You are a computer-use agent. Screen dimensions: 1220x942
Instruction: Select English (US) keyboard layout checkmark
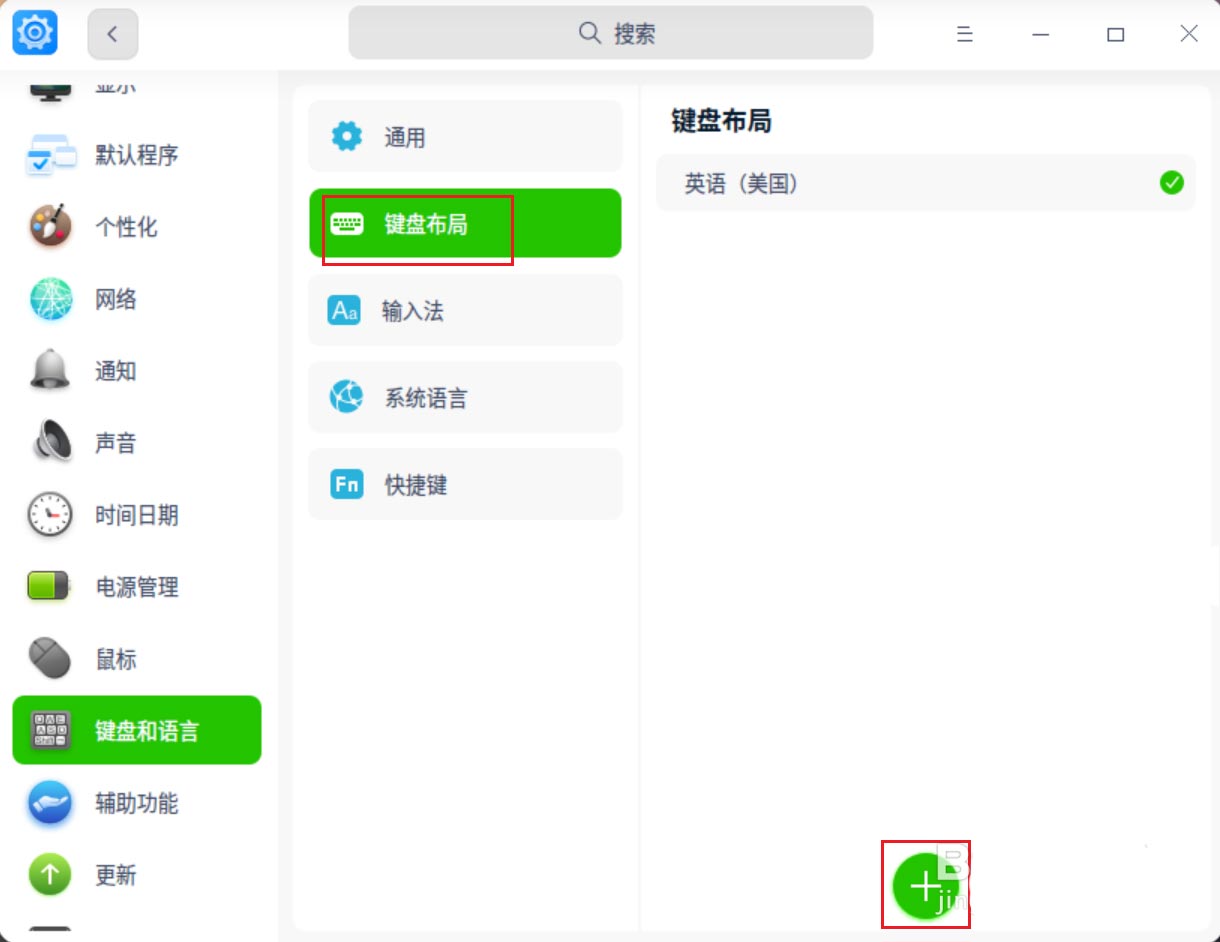(1171, 183)
